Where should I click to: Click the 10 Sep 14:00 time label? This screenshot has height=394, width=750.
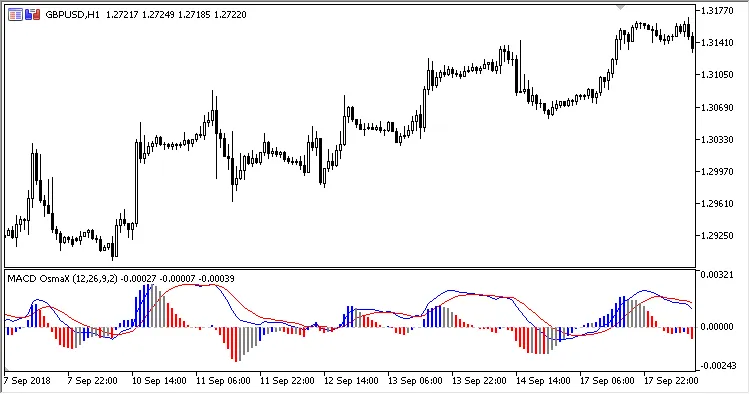(x=159, y=381)
